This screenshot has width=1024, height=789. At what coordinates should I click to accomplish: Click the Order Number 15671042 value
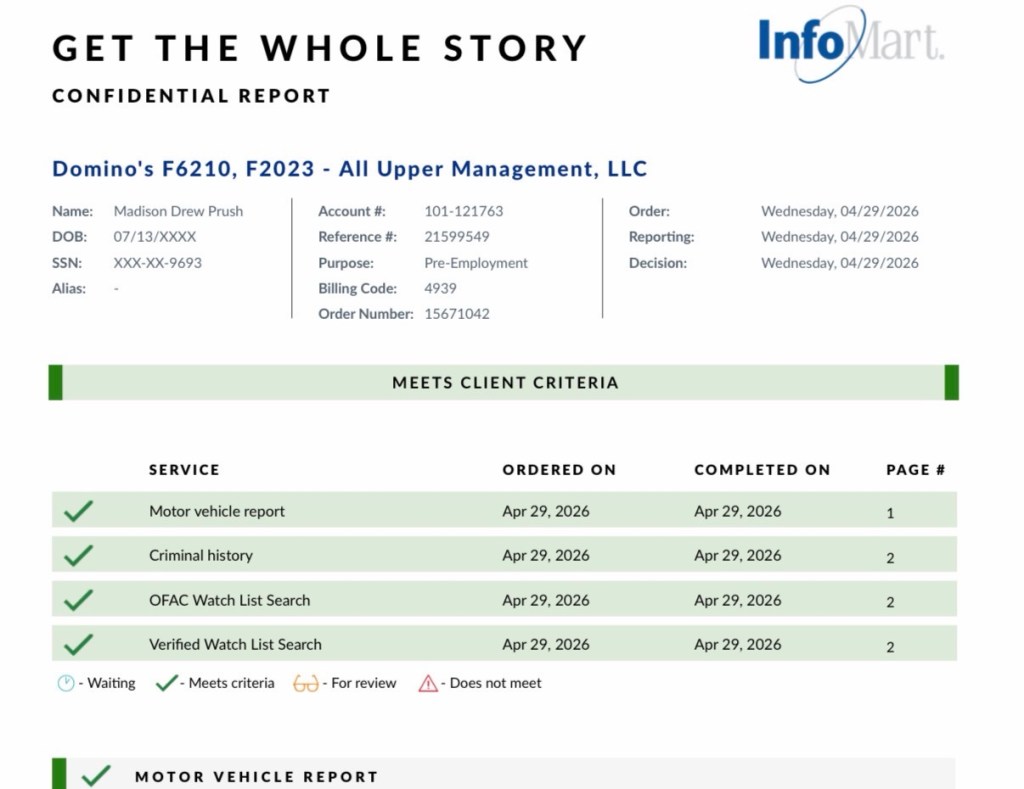pos(457,314)
